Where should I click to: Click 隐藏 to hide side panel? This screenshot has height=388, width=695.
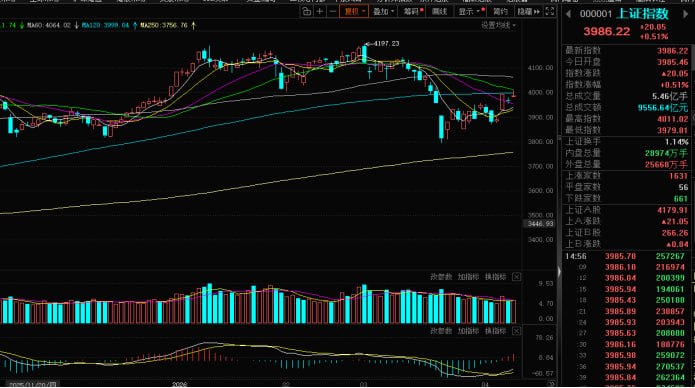click(x=528, y=12)
